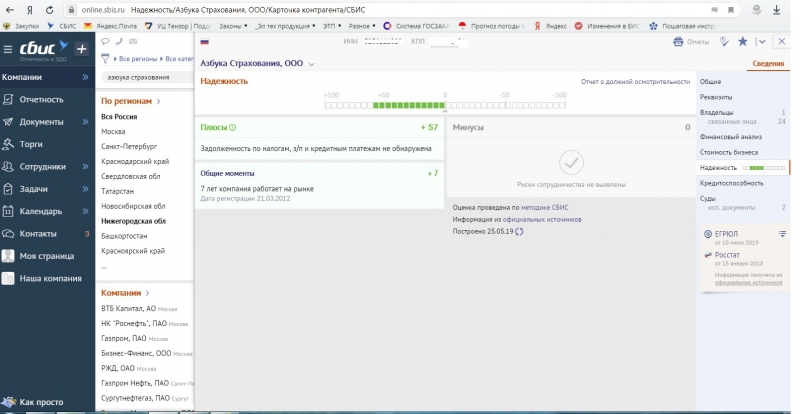The width and height of the screenshot is (800, 414).
Task: Open Отчет о должной осмотрительности
Action: coord(635,82)
